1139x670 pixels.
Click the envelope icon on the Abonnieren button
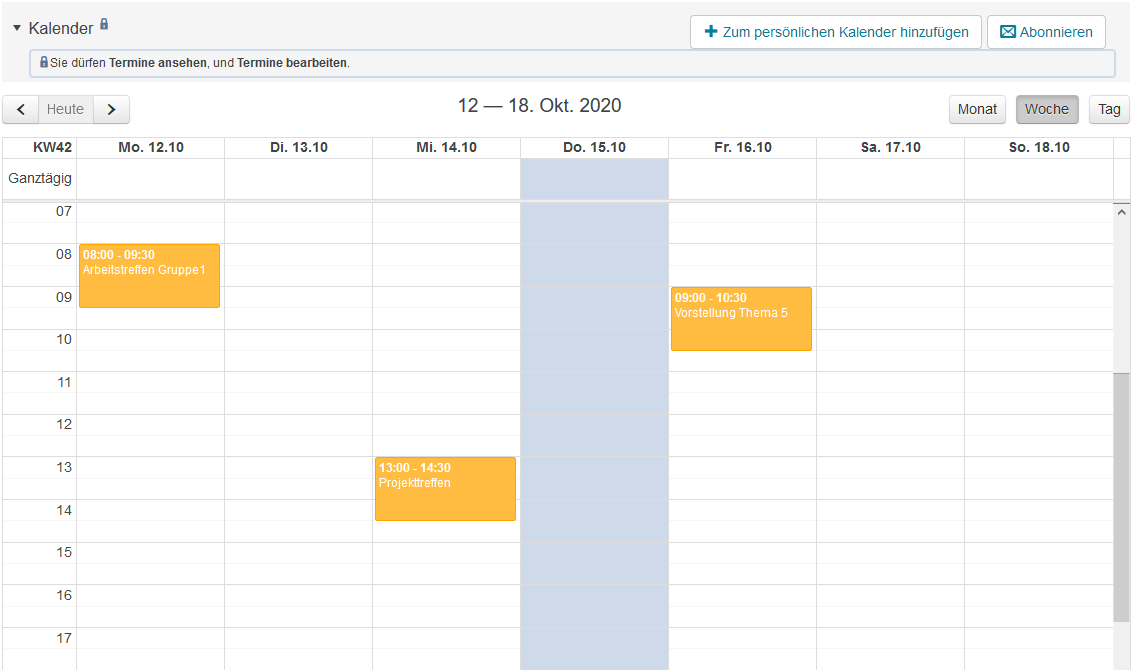click(x=1006, y=31)
